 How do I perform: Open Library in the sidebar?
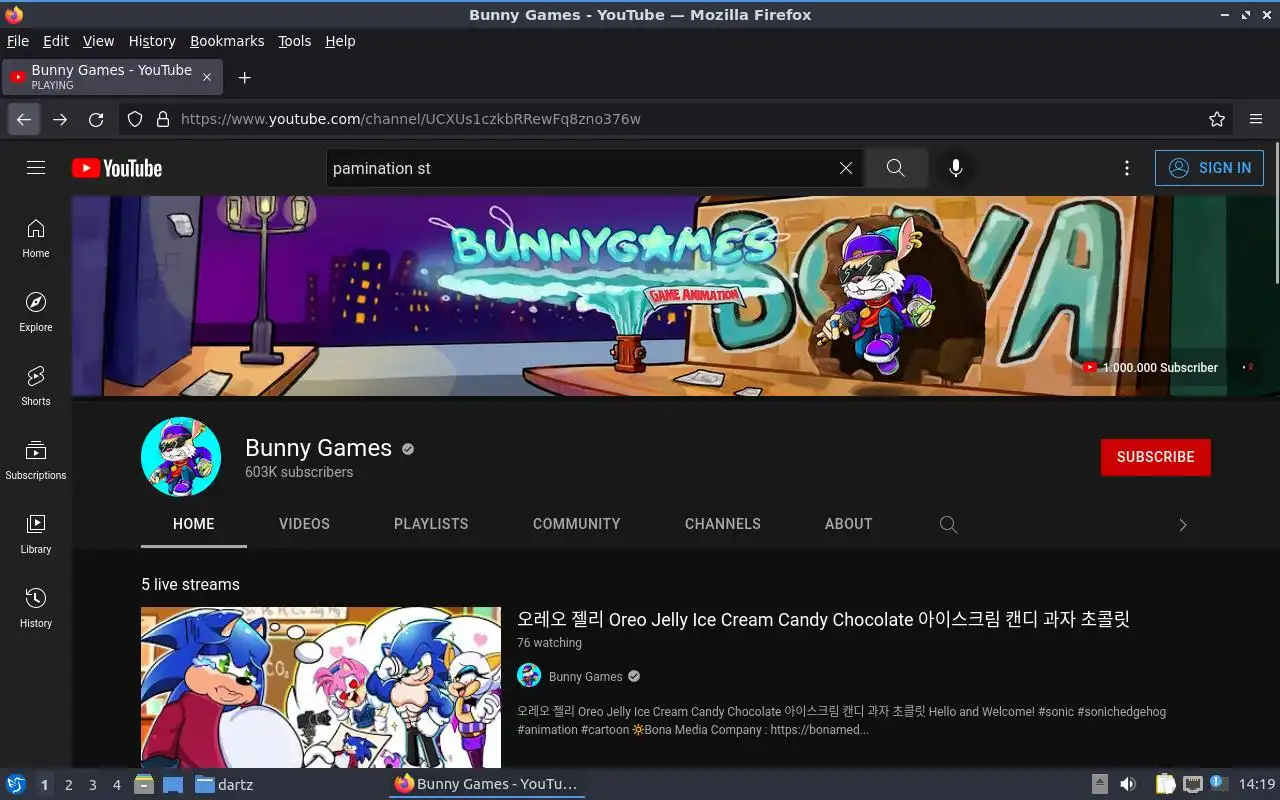coord(36,534)
